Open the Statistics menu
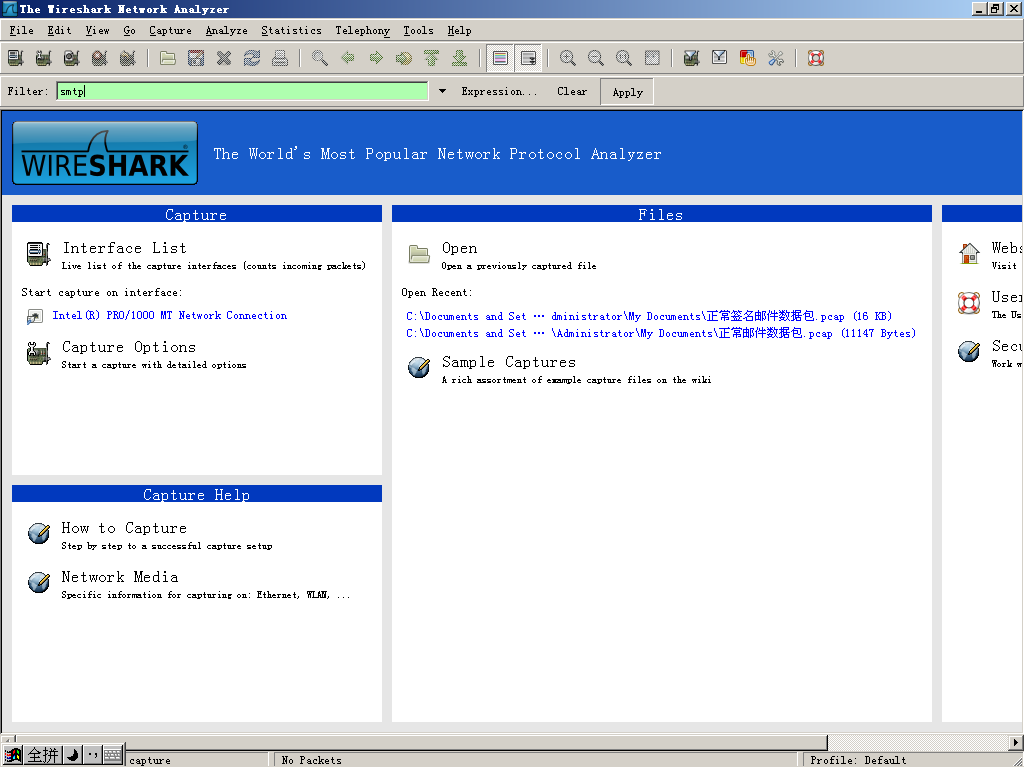This screenshot has width=1024, height=768. click(x=291, y=31)
